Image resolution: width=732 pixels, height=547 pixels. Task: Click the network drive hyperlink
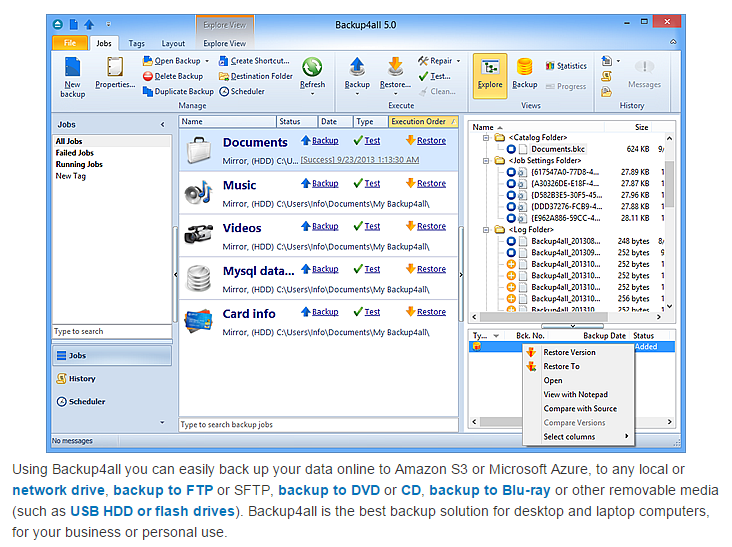point(58,491)
